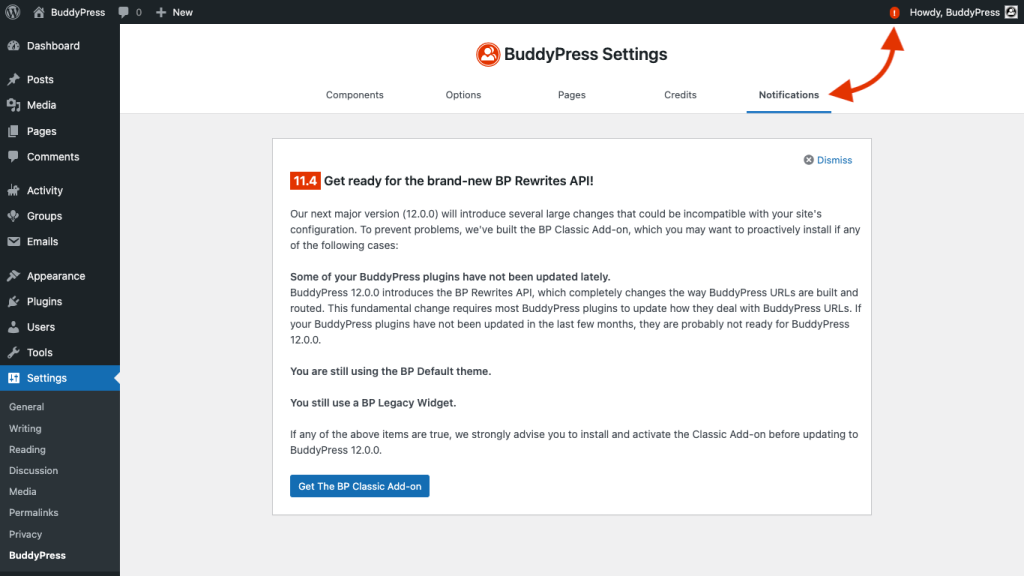Click the Media library icon in sidebar
This screenshot has width=1024, height=576.
14,105
